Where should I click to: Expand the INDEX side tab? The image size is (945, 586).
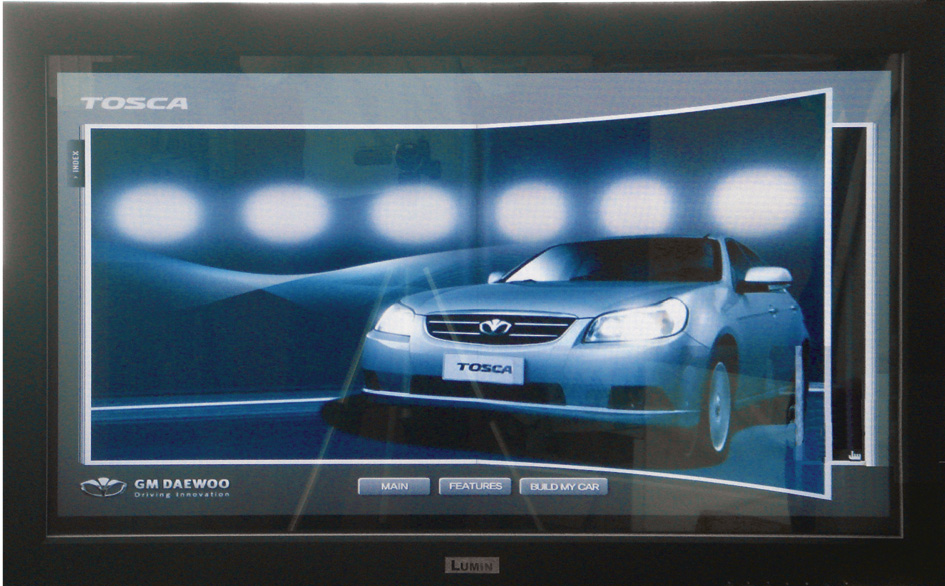(x=75, y=163)
